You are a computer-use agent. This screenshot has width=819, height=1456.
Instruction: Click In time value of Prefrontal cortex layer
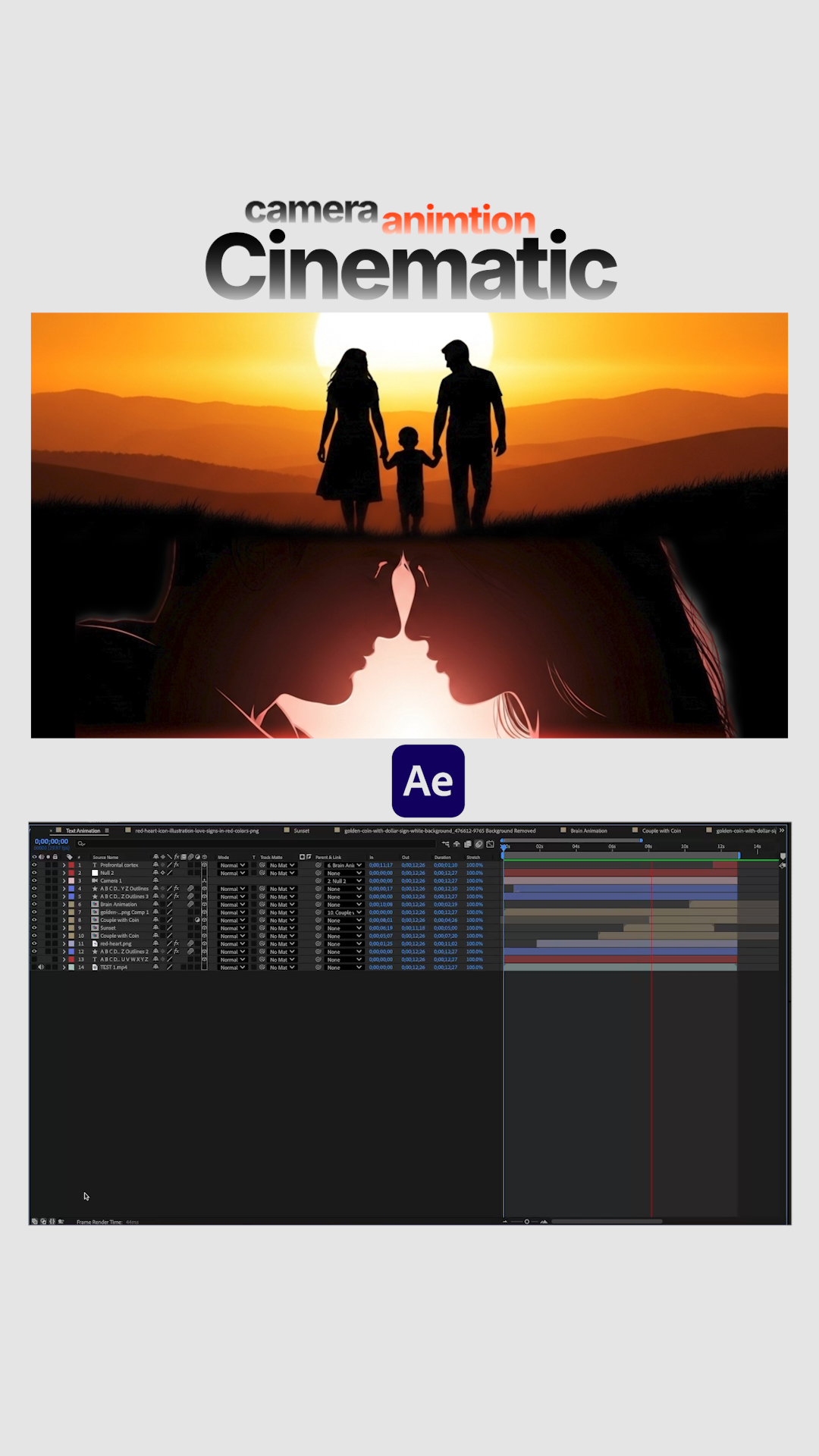pyautogui.click(x=381, y=865)
